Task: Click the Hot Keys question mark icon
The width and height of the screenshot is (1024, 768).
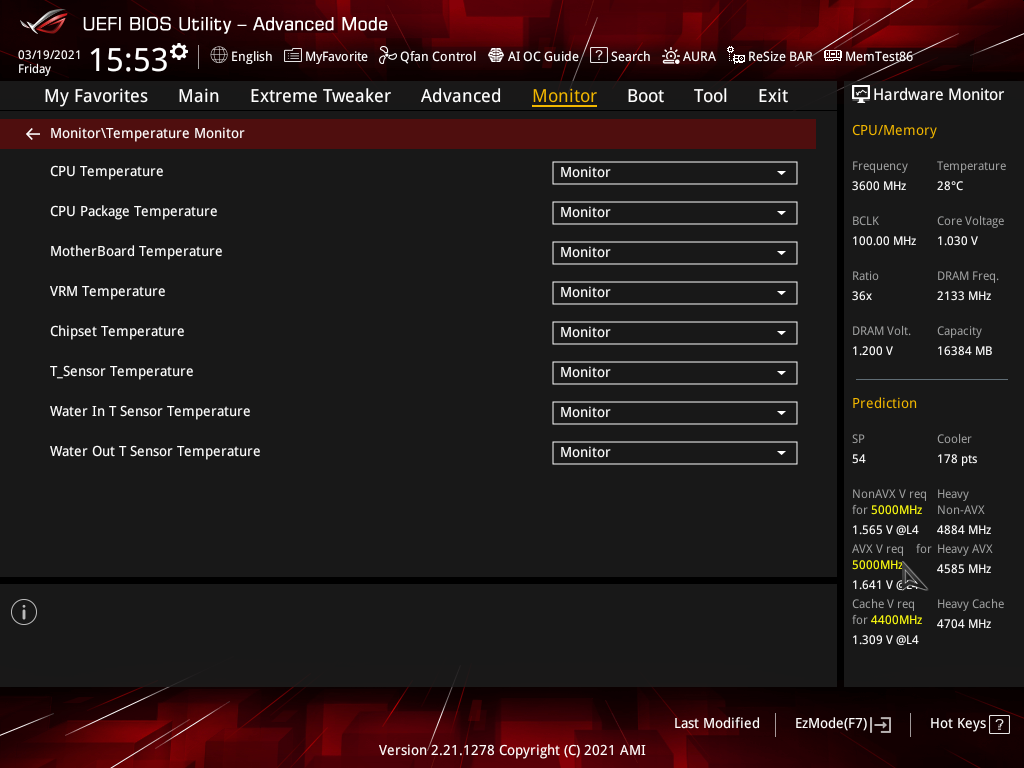Action: (x=999, y=724)
